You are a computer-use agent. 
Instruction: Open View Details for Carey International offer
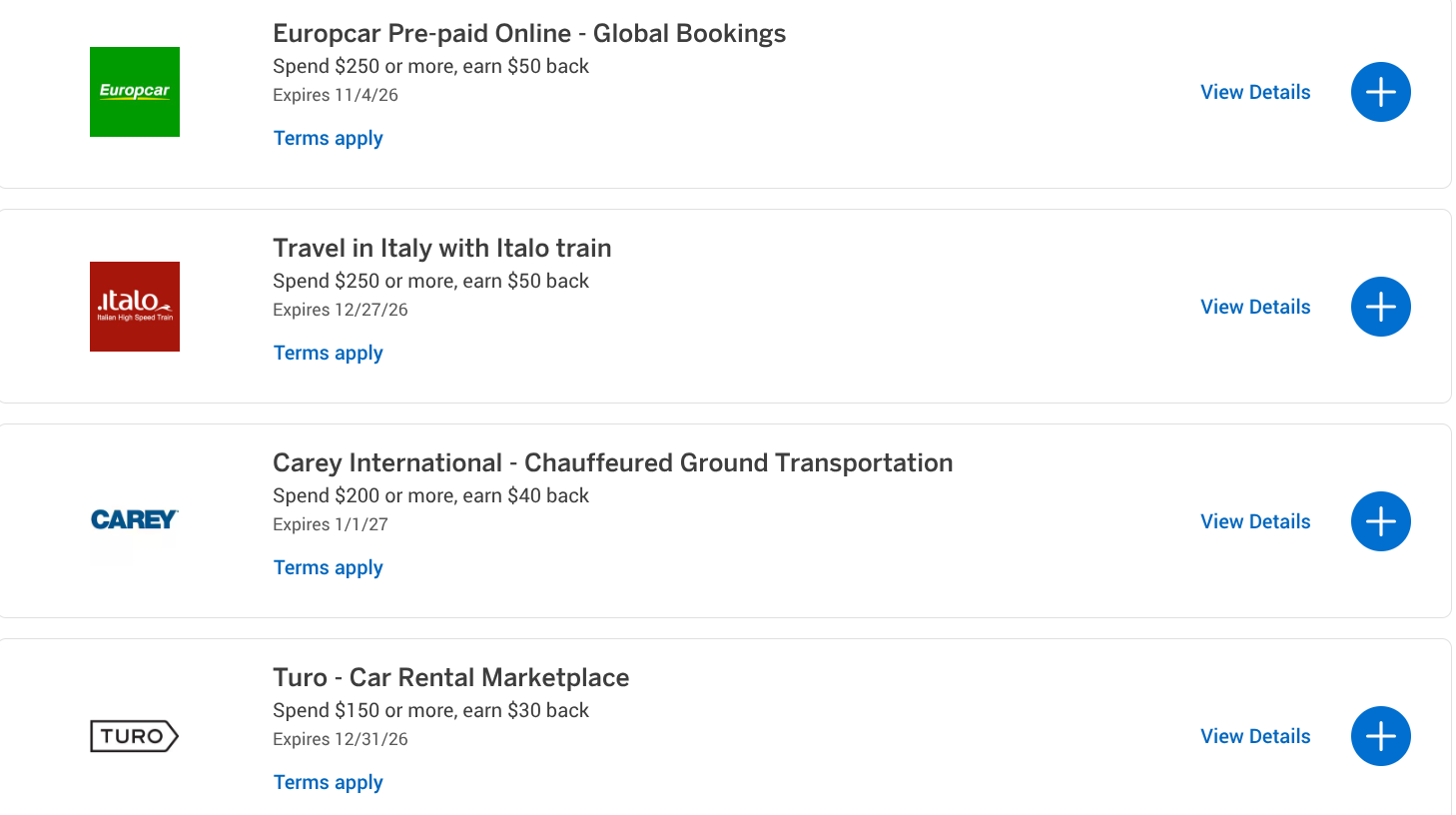click(x=1255, y=521)
